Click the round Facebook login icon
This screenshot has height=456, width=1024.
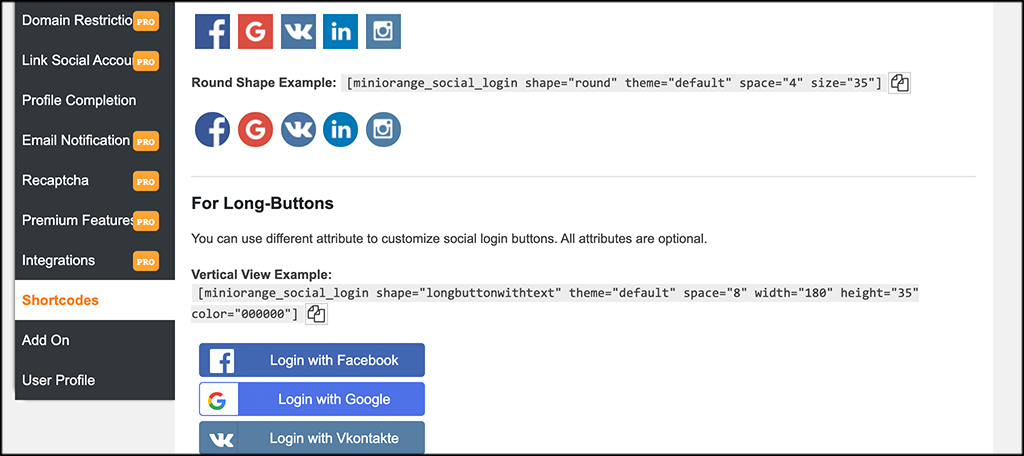click(212, 129)
